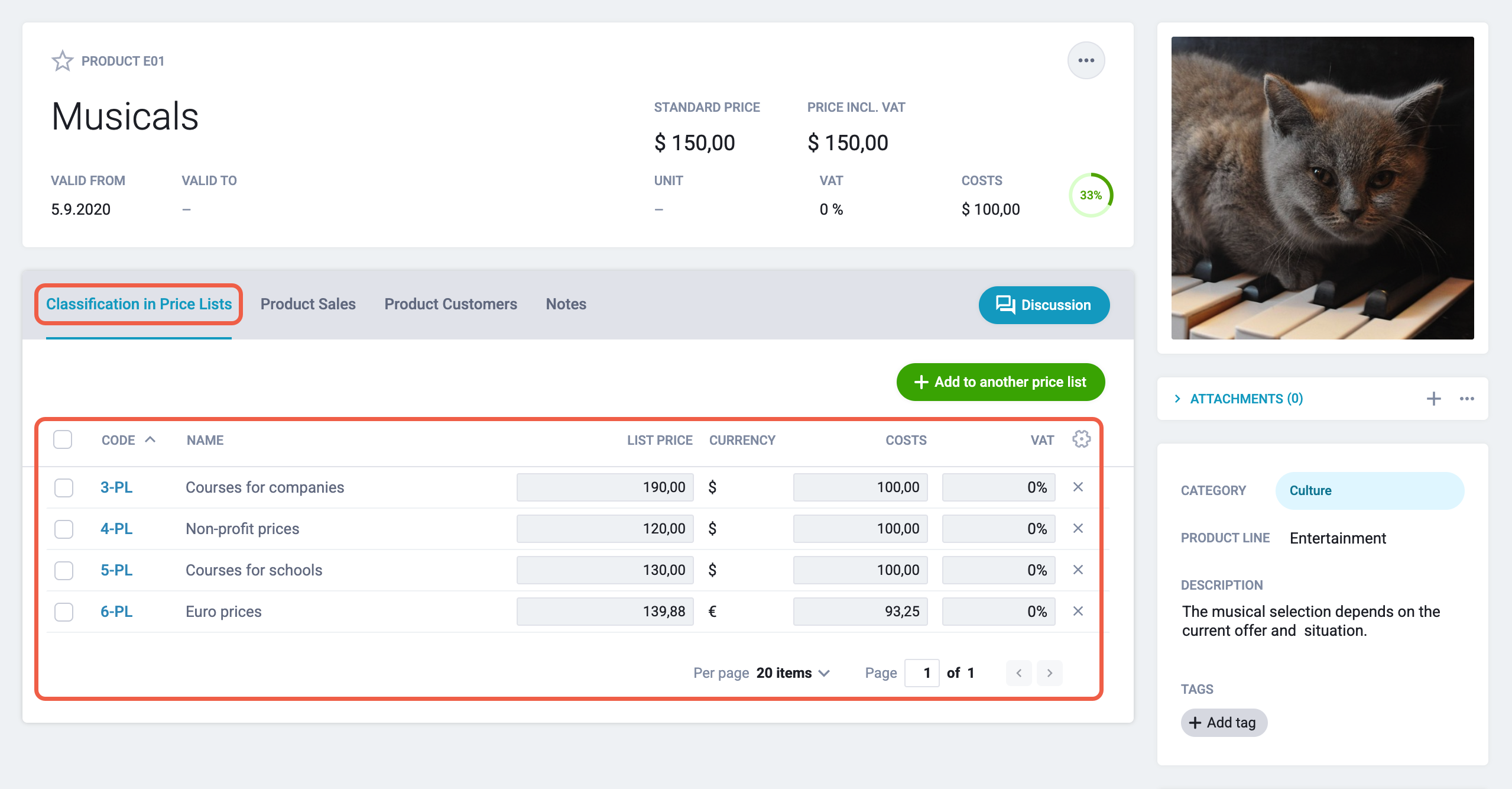Switch to the Classification in Price Lists tab
This screenshot has height=789, width=1512.
(139, 304)
